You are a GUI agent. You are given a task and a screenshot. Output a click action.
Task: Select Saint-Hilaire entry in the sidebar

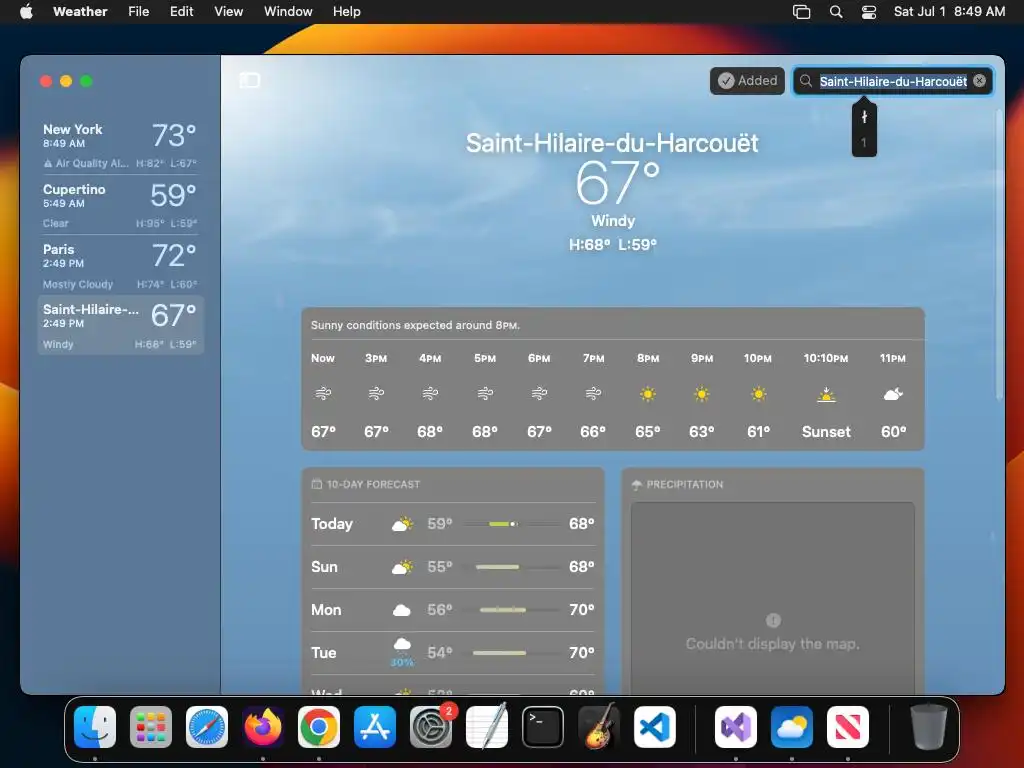pos(120,325)
